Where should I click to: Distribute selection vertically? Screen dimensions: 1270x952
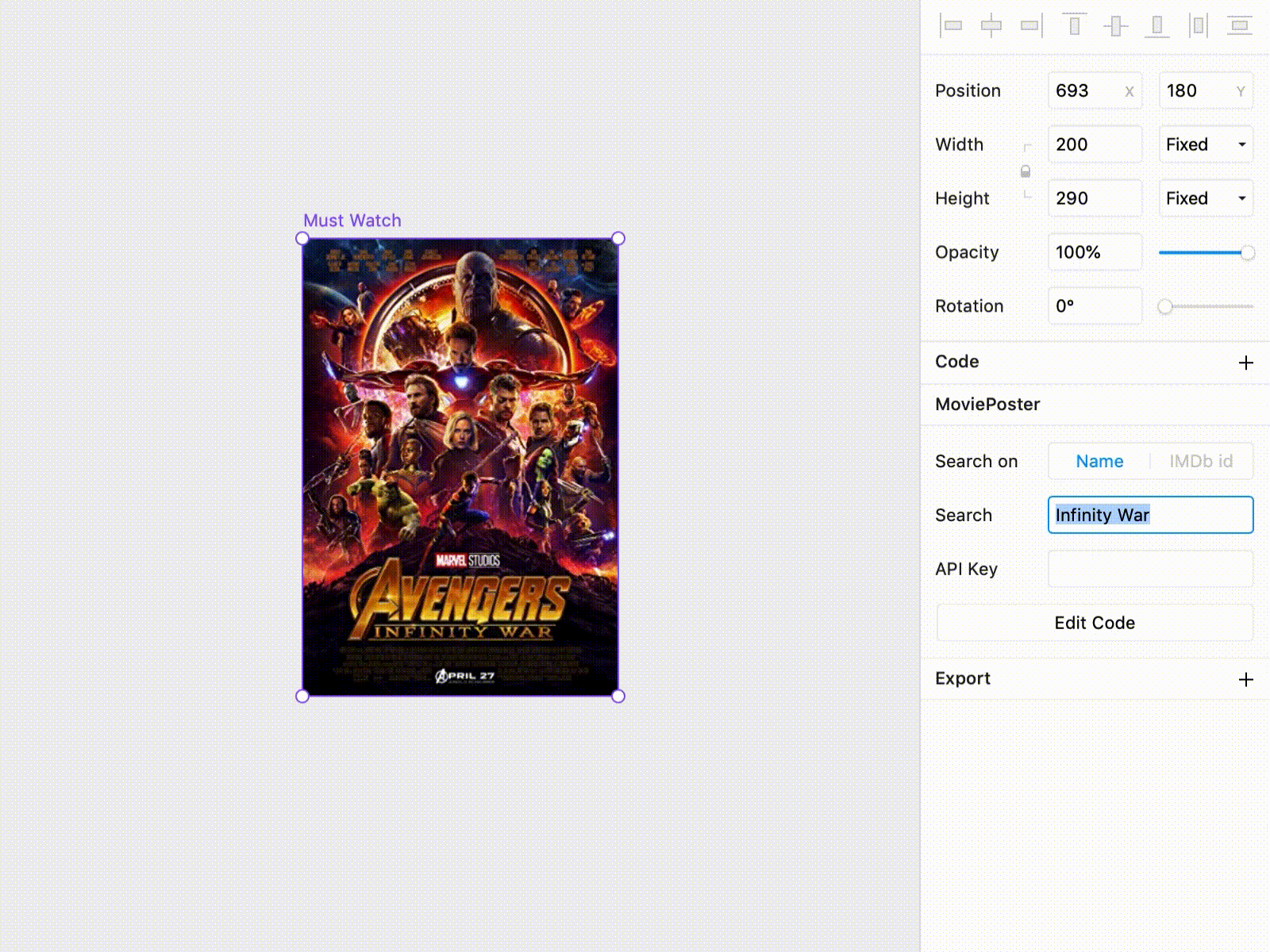click(1239, 25)
